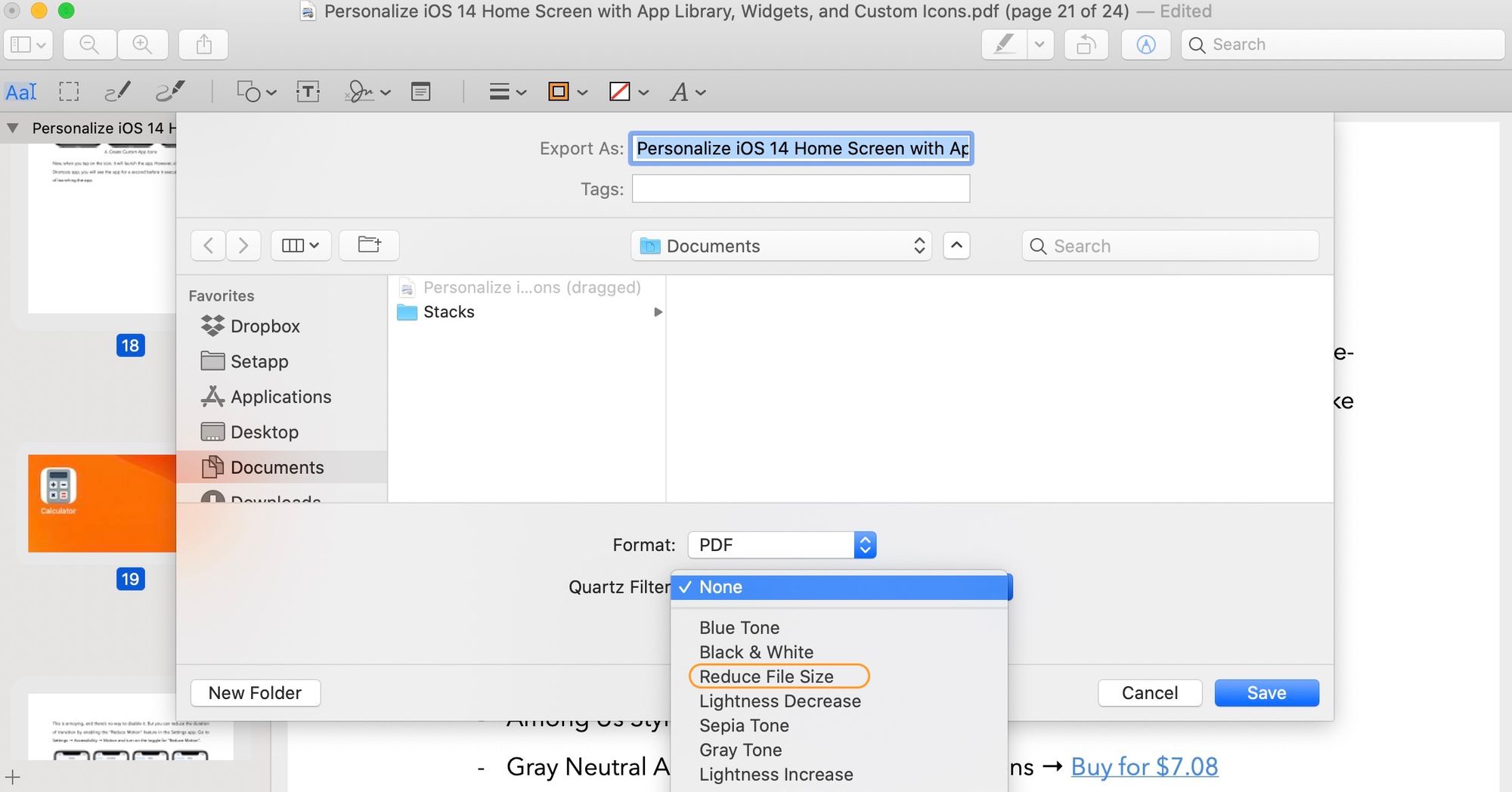The image size is (1512, 792).
Task: Open the border color swatch
Action: pos(559,92)
